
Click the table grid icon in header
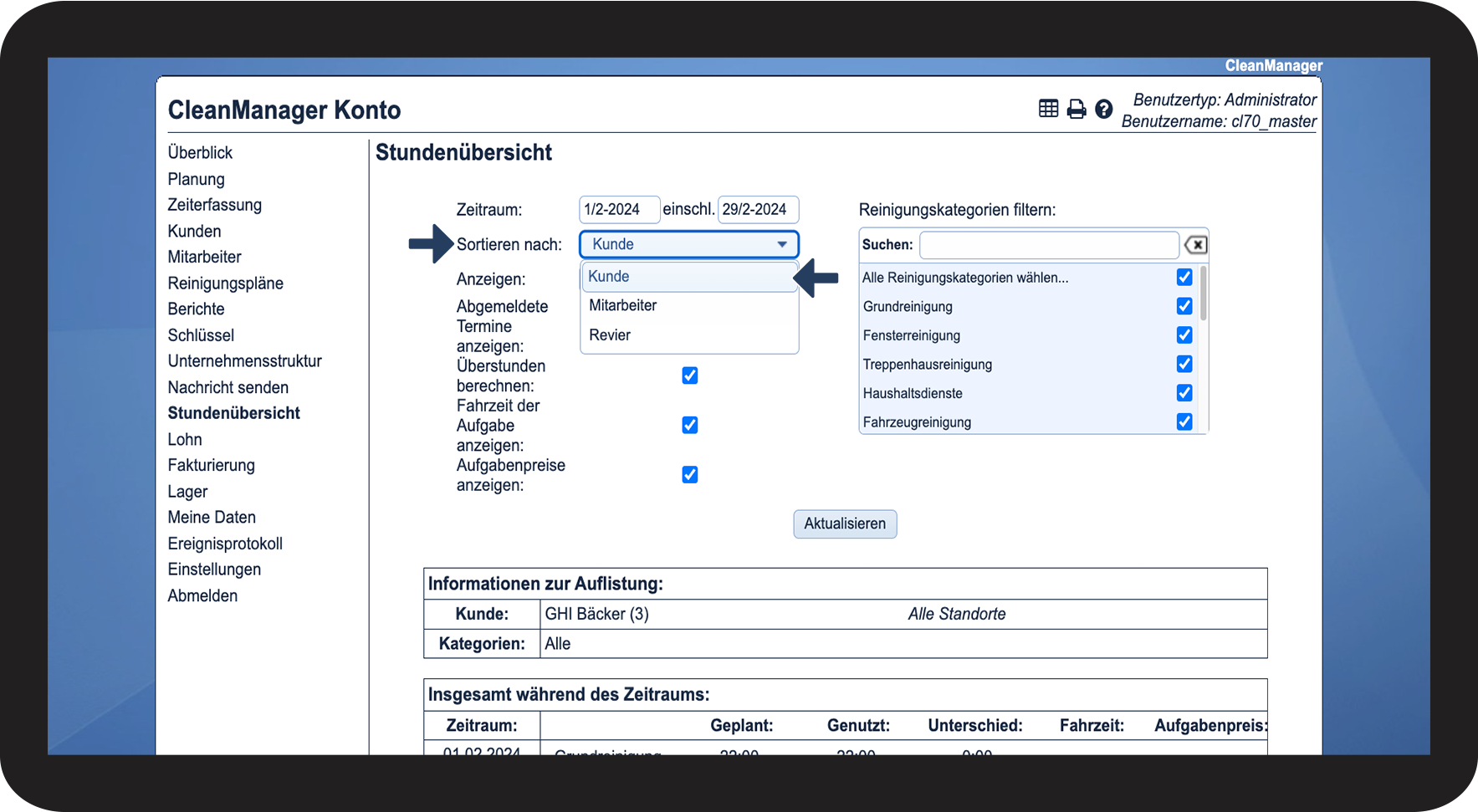pos(1048,109)
